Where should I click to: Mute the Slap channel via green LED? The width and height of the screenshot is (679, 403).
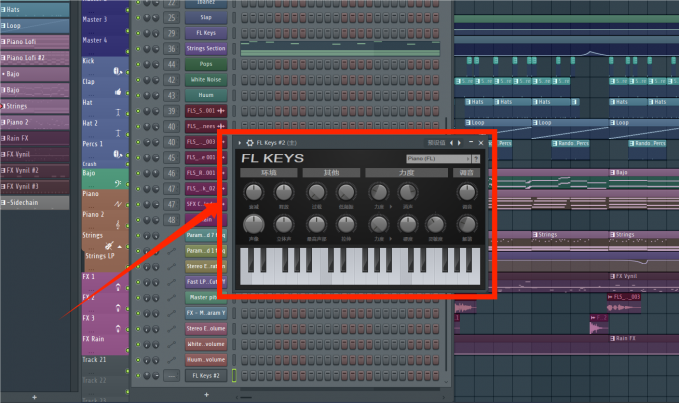(138, 18)
